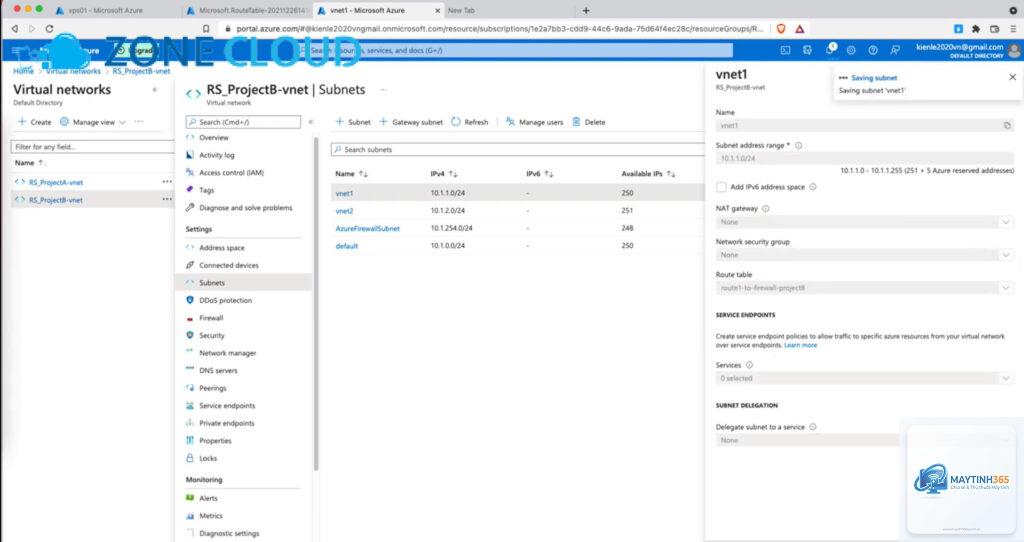Screen dimensions: 1024x542
Task: Click the DDoS protection shield icon
Action: [190, 300]
